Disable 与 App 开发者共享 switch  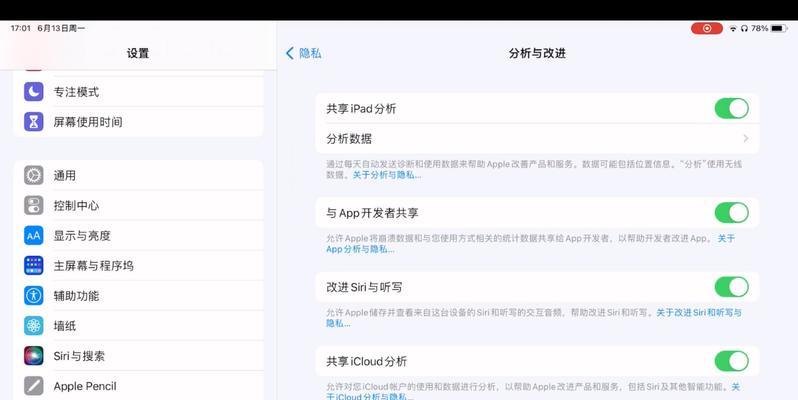pos(731,213)
